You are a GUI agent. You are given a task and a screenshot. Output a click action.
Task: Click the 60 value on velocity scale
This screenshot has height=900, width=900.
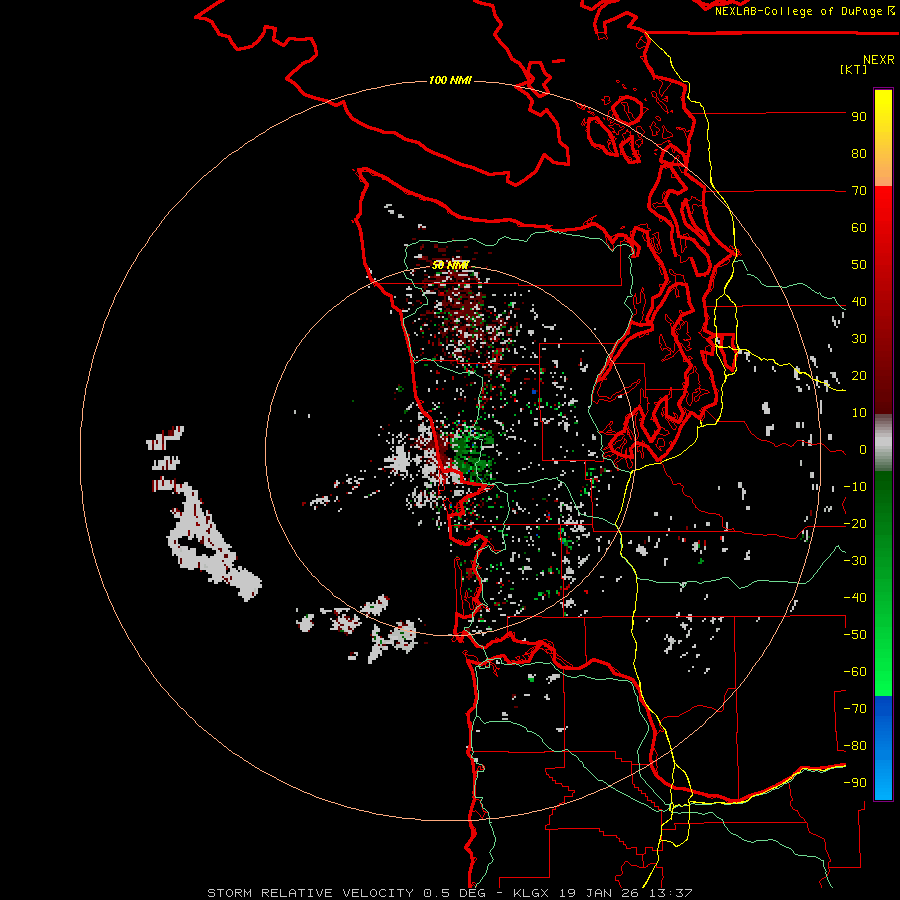[859, 228]
